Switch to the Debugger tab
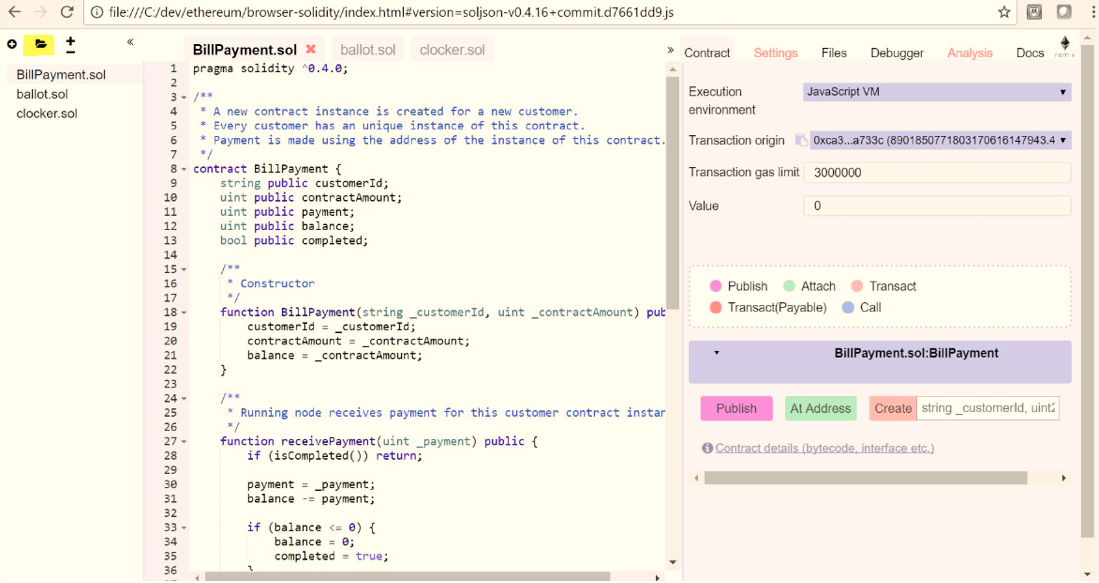The image size is (1099, 583). pyautogui.click(x=897, y=53)
